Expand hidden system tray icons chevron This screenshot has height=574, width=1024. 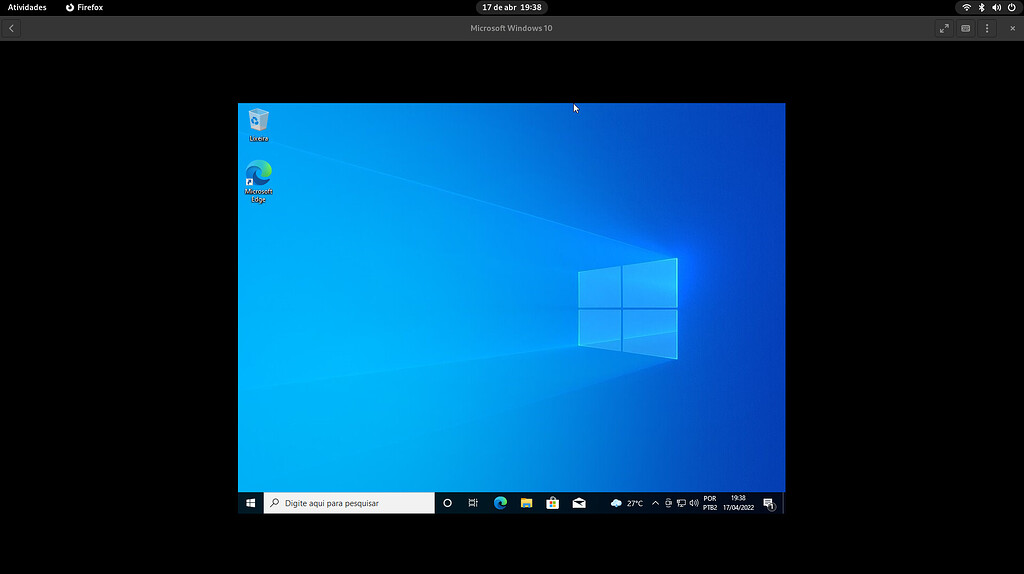655,503
